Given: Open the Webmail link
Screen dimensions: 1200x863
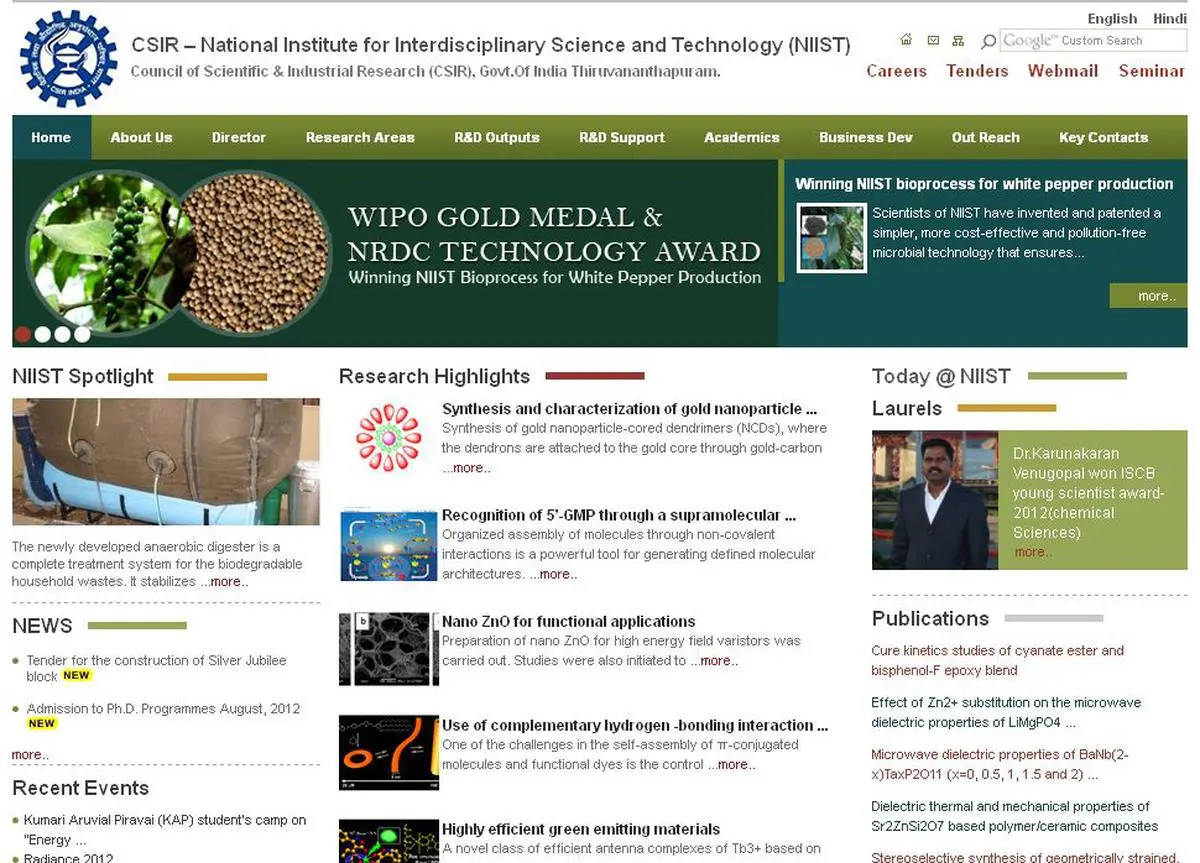Looking at the screenshot, I should (1063, 71).
